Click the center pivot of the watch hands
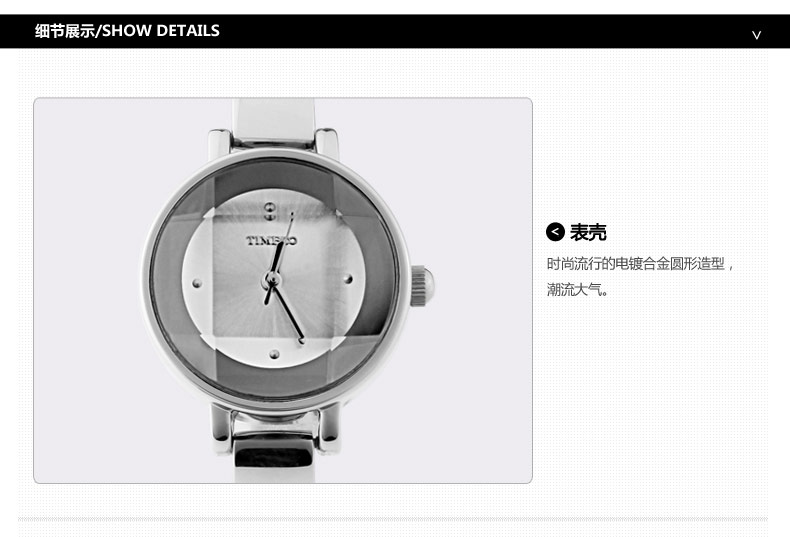Viewport: 790px width, 537px height. point(272,279)
